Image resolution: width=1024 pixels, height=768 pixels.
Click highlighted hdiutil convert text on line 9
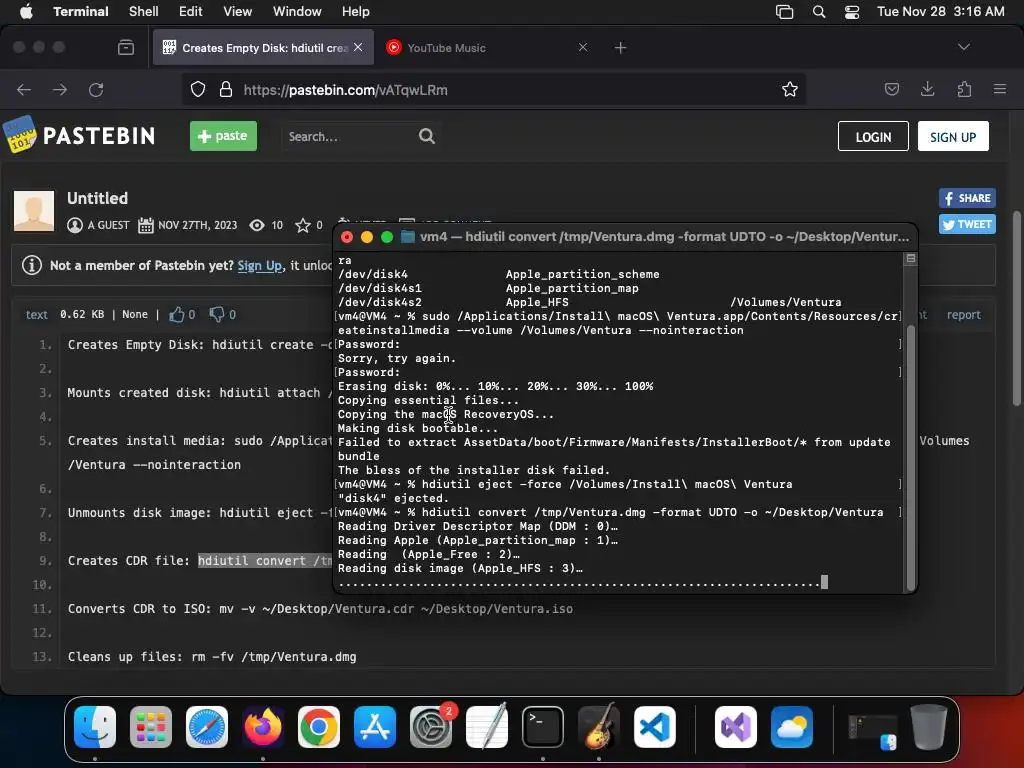(x=265, y=560)
